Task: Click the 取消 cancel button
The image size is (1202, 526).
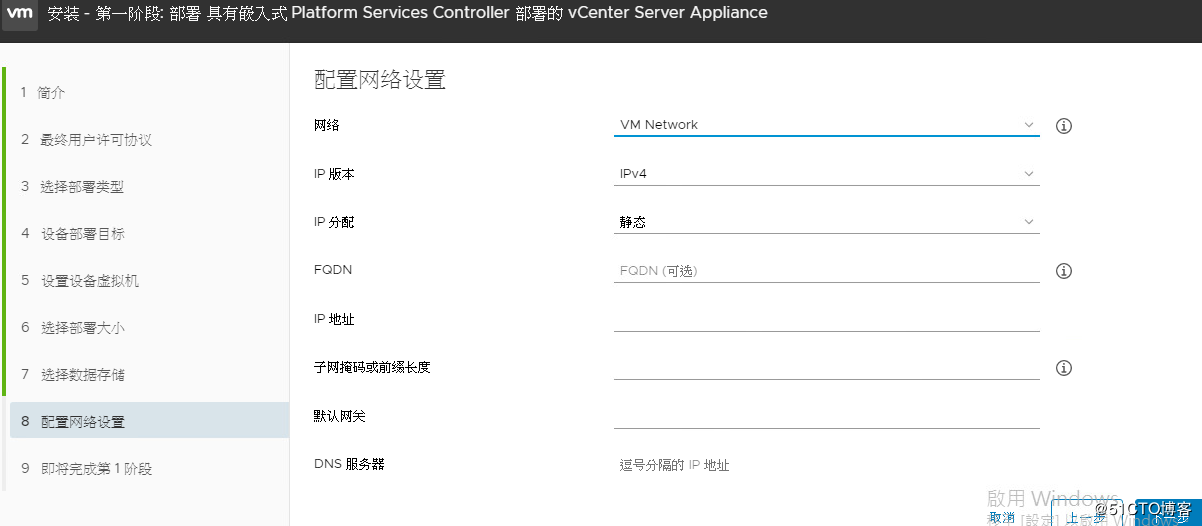Action: (1001, 518)
